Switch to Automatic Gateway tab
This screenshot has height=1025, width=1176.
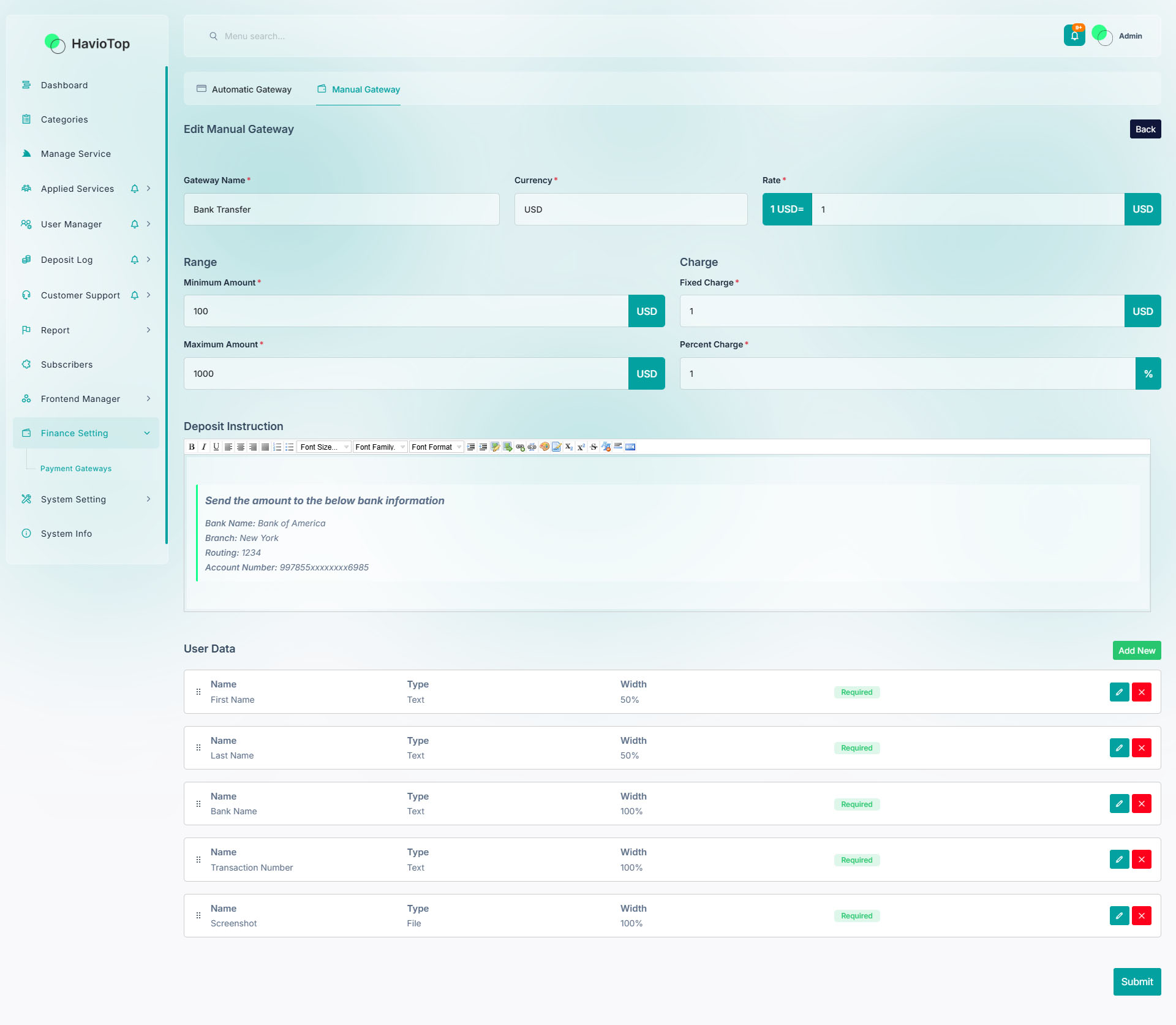point(244,89)
